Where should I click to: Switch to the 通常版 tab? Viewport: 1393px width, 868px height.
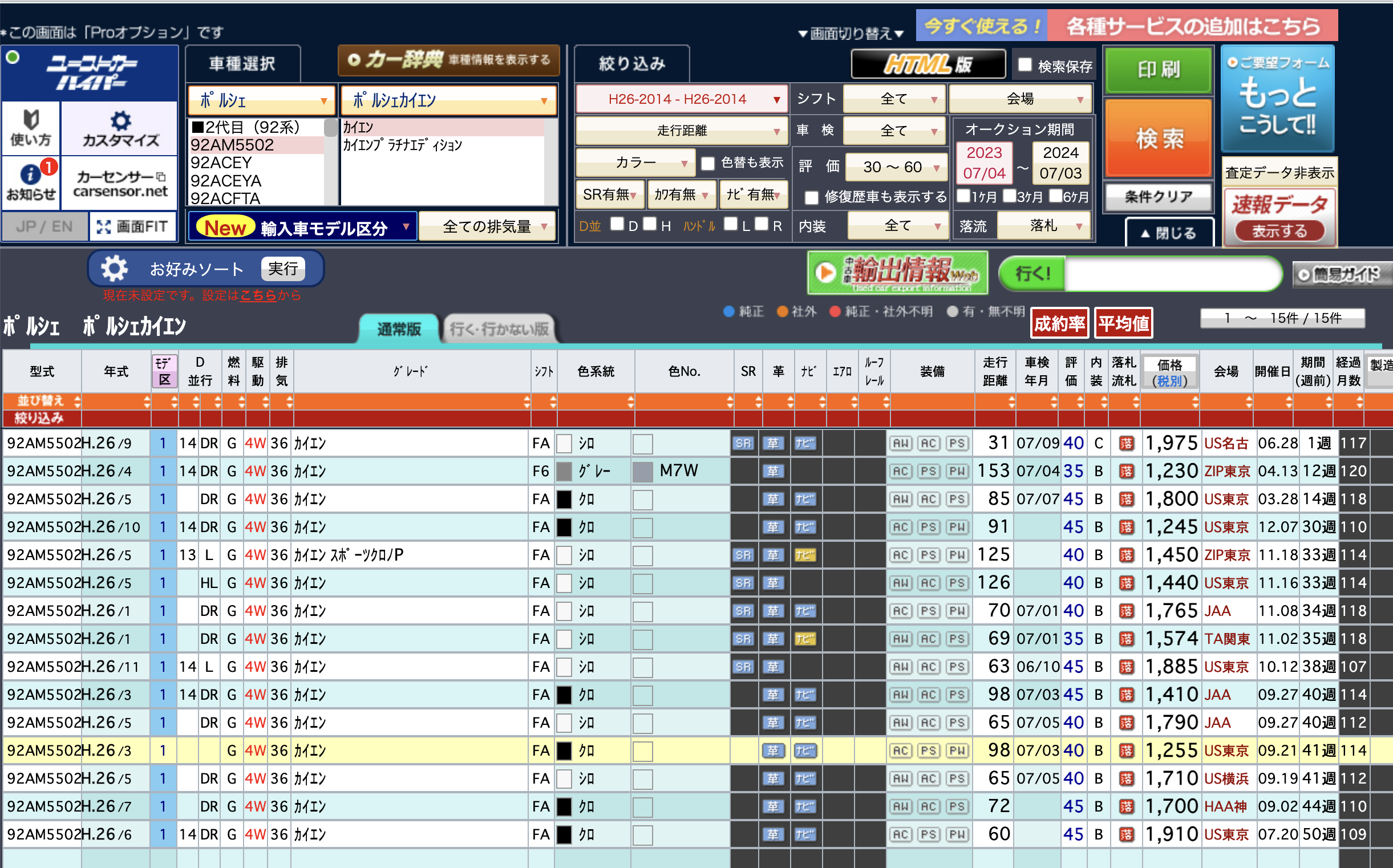click(x=399, y=329)
